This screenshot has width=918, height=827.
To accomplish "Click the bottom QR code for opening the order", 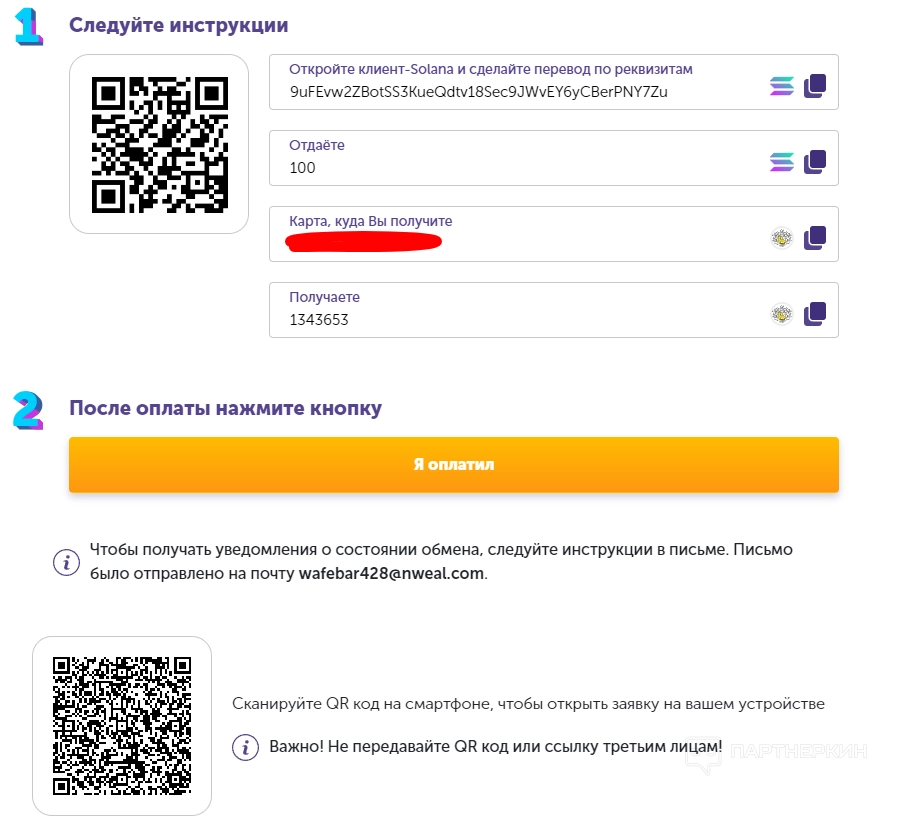I will tap(122, 726).
